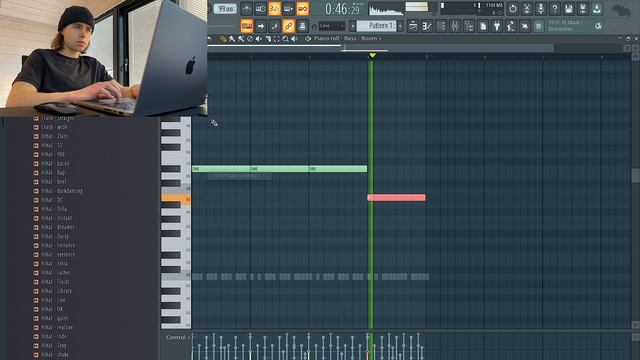Viewport: 640px width, 360px height.
Task: Click the circular arrow undo history icon
Action: tap(513, 9)
